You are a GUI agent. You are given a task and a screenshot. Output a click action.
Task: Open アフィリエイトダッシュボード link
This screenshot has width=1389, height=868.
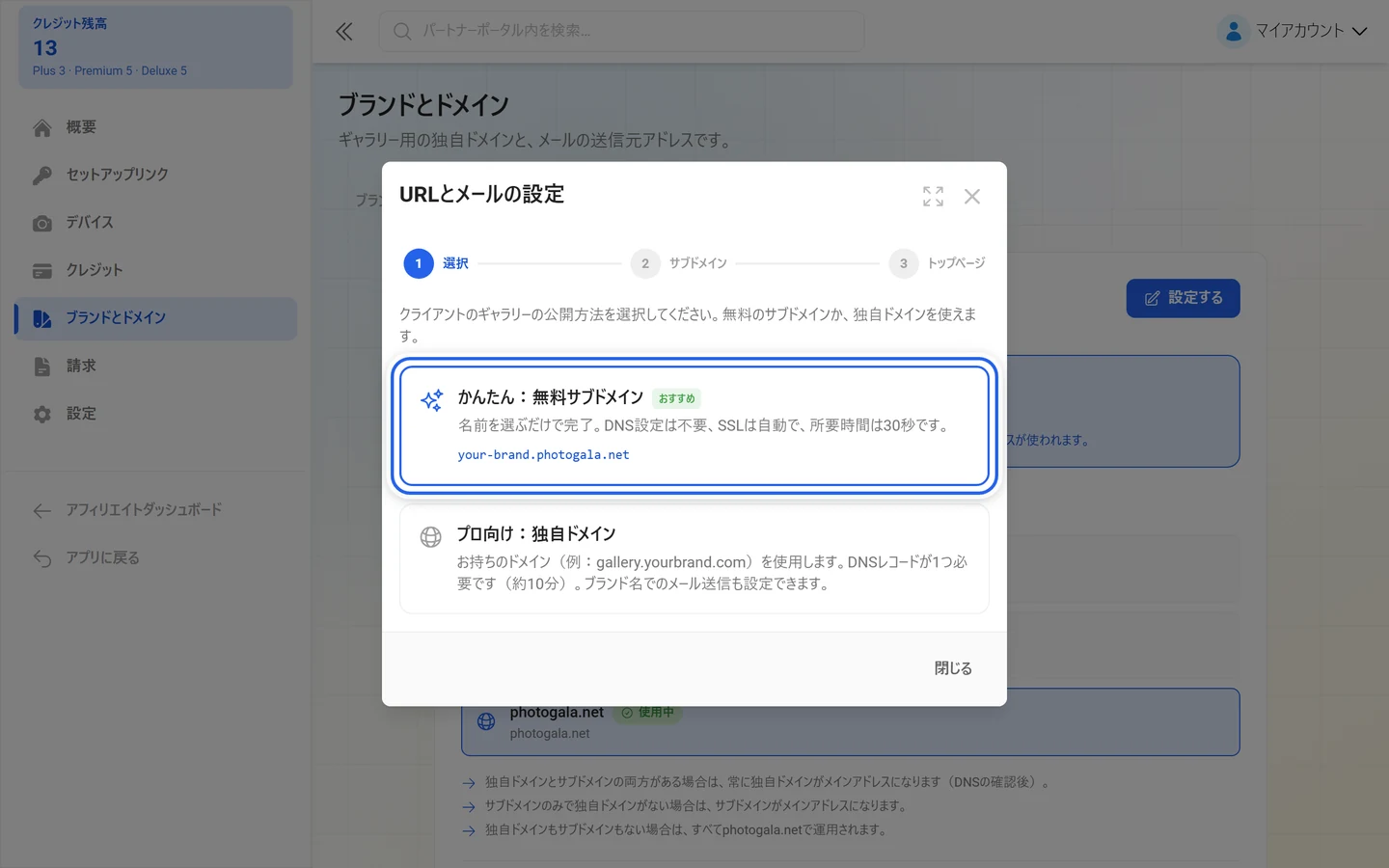coord(156,510)
